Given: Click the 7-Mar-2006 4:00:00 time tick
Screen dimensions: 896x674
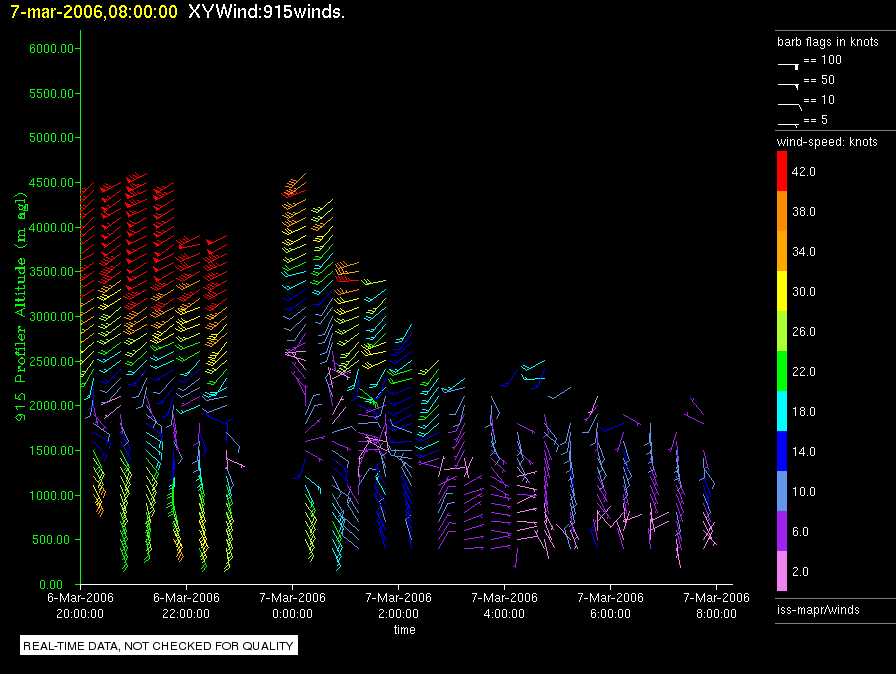Looking at the screenshot, I should pyautogui.click(x=504, y=605).
